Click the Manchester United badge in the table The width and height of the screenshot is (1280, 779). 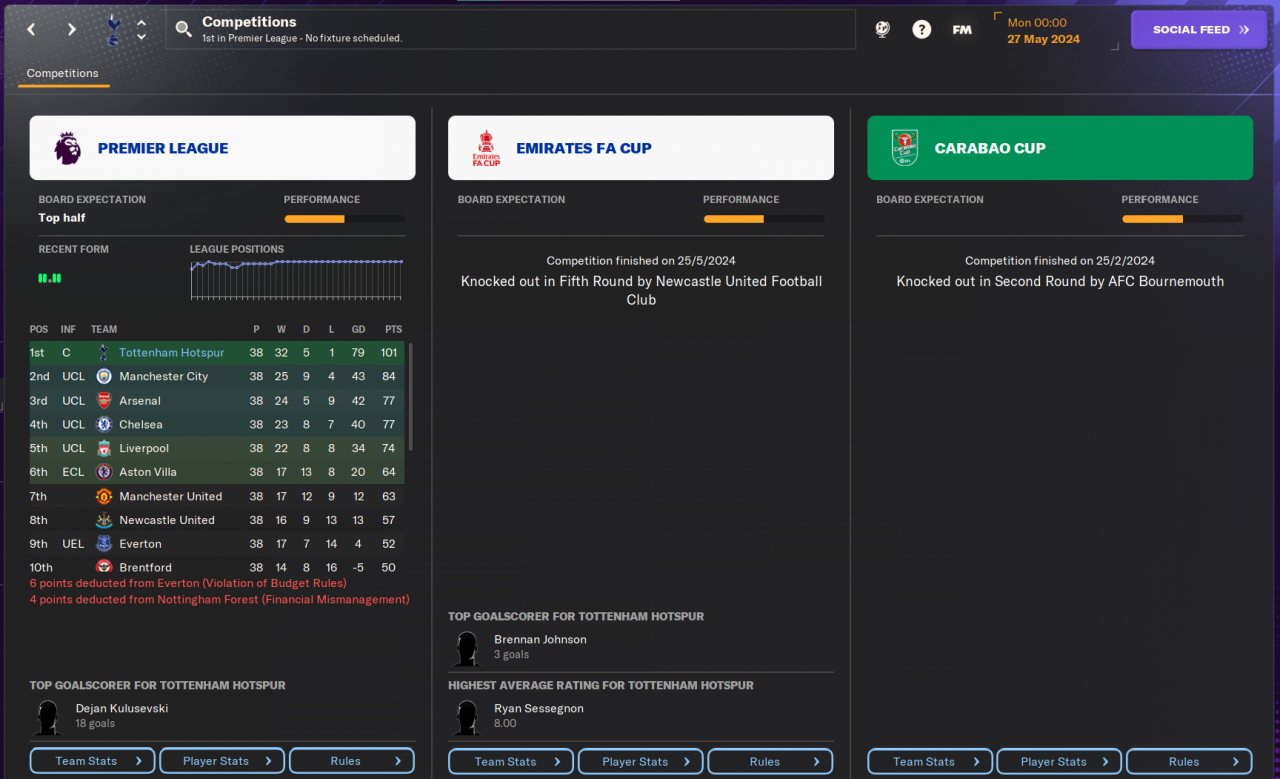pyautogui.click(x=103, y=496)
